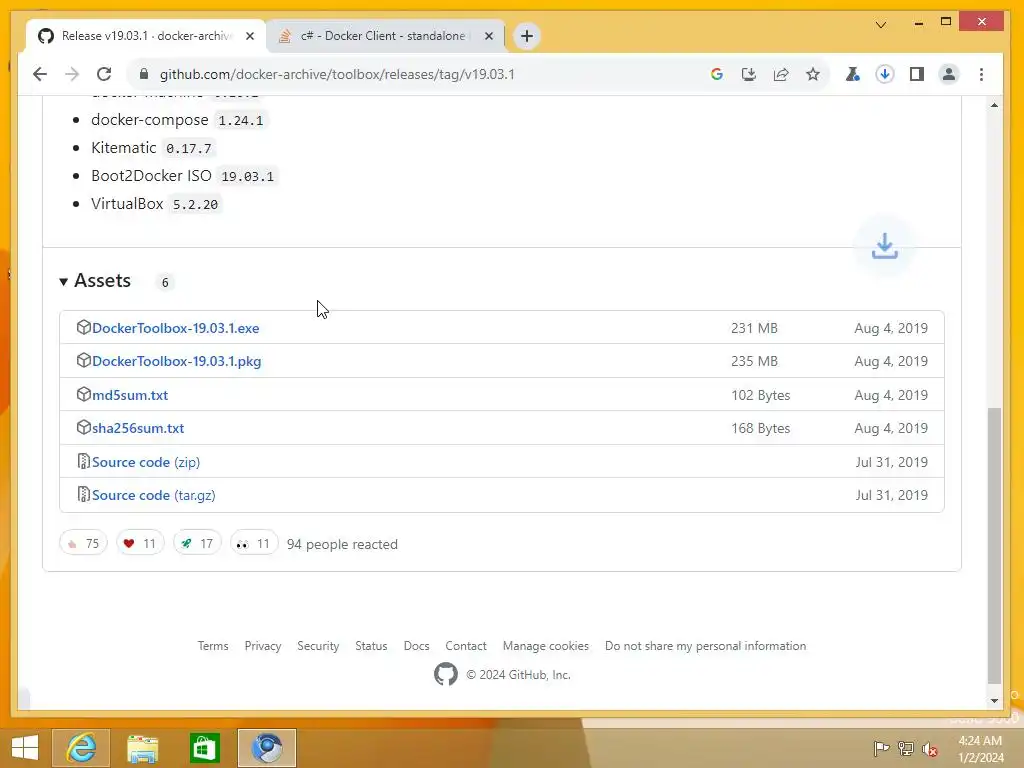Click the heart reaction with 11
Viewport: 1024px width, 768px height.
pos(140,543)
